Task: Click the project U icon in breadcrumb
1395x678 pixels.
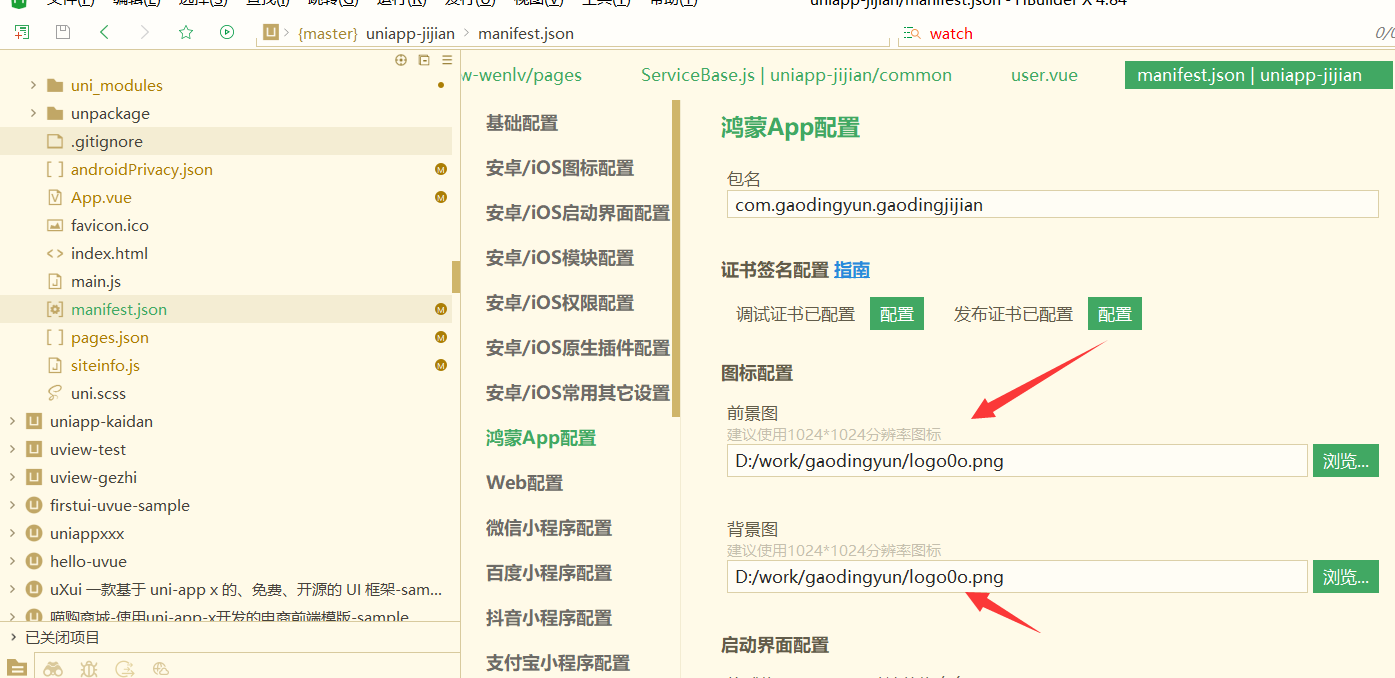Action: click(x=271, y=33)
